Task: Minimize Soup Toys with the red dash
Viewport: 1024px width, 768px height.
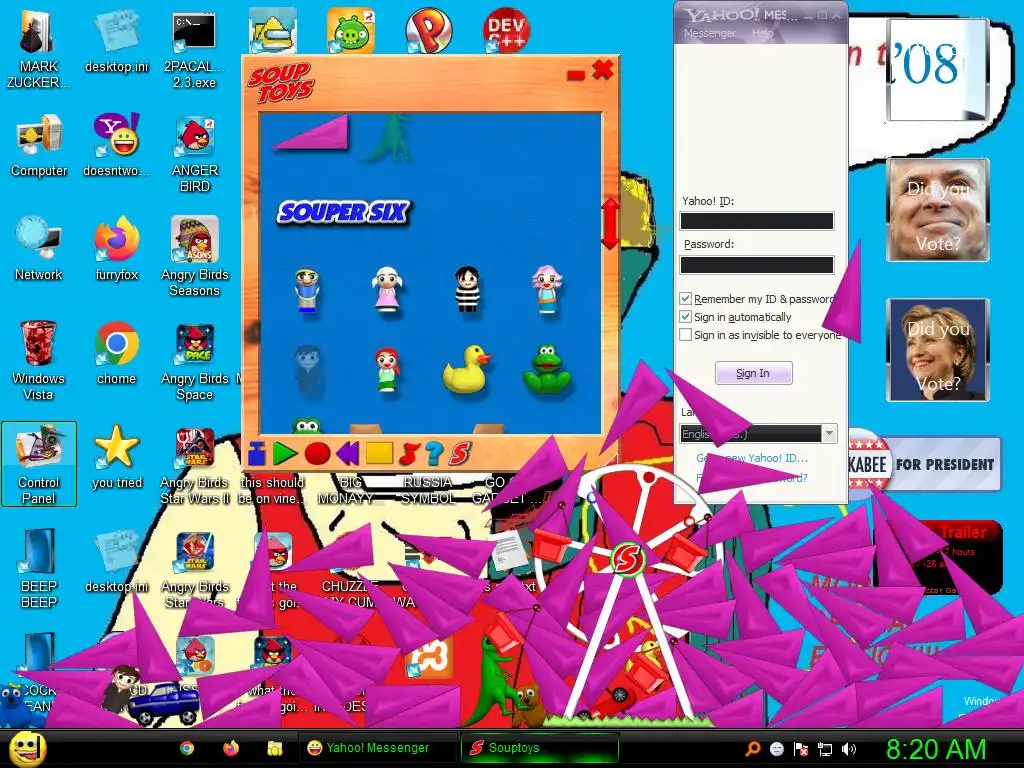Action: point(575,76)
